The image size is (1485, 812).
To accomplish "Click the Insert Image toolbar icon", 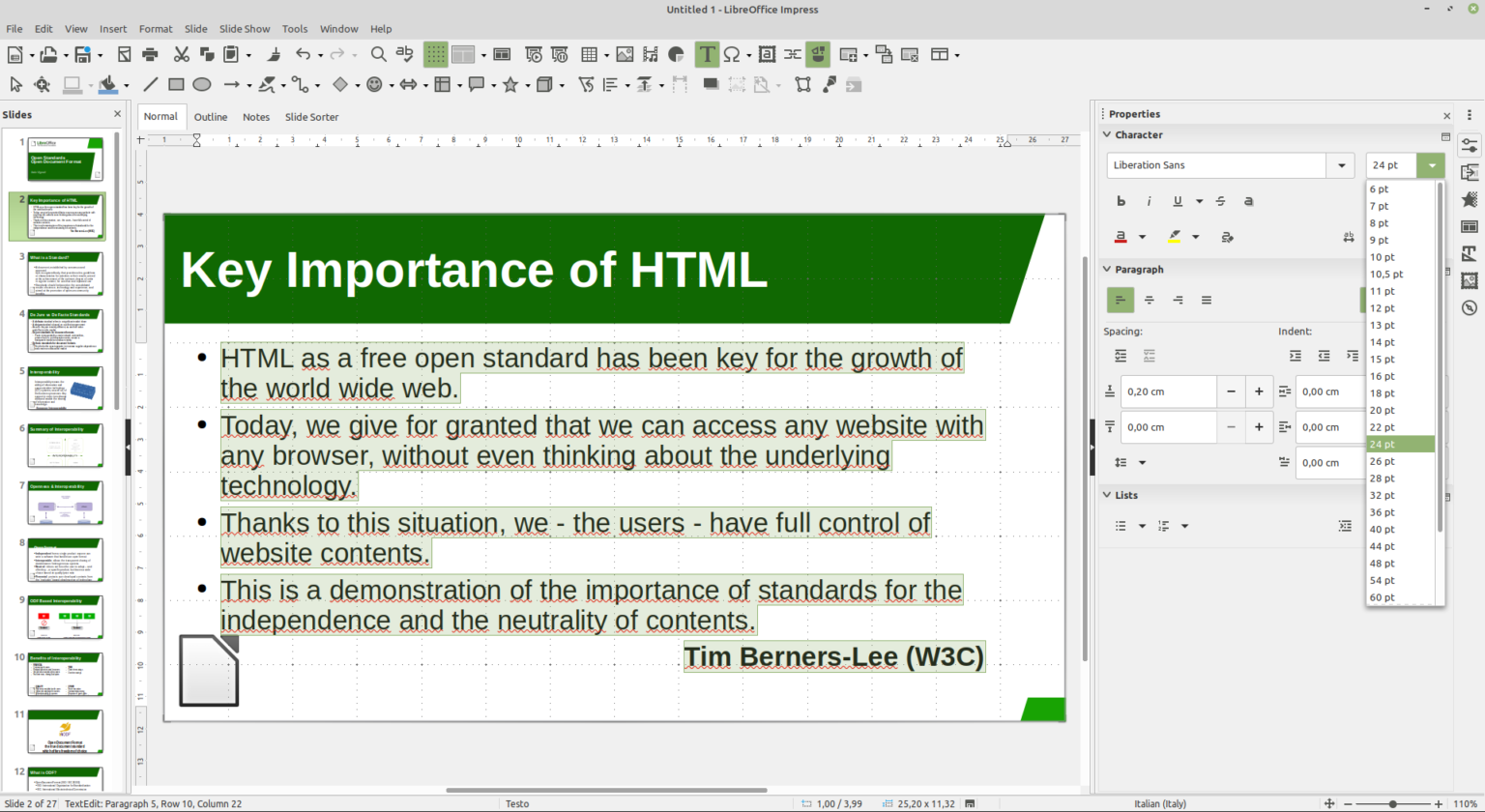I will pyautogui.click(x=625, y=54).
